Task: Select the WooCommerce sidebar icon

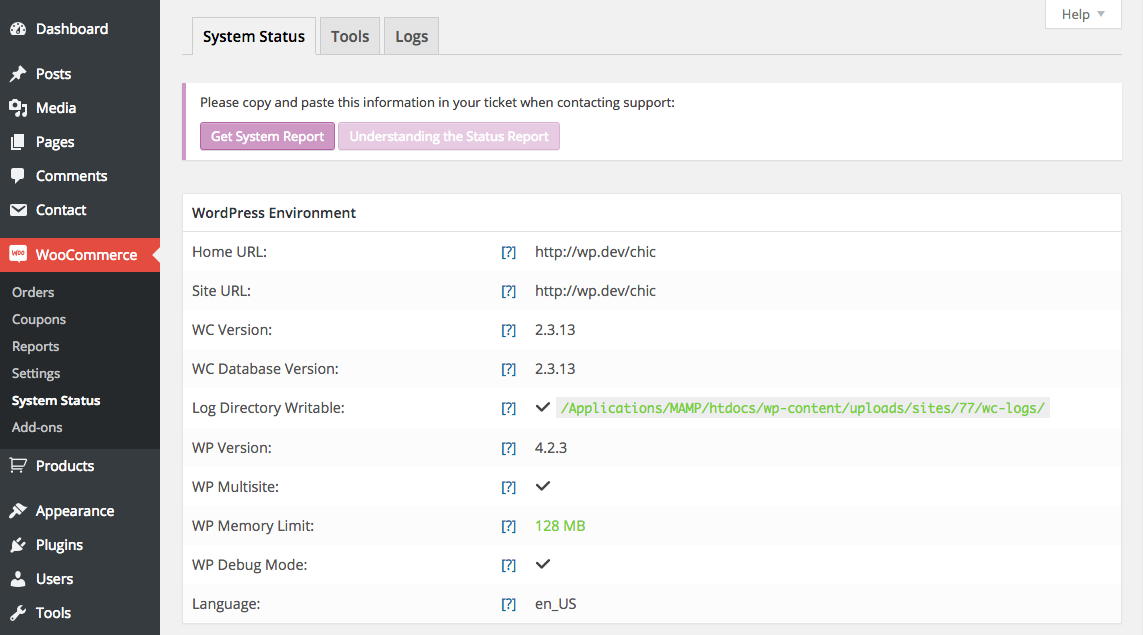Action: point(18,254)
